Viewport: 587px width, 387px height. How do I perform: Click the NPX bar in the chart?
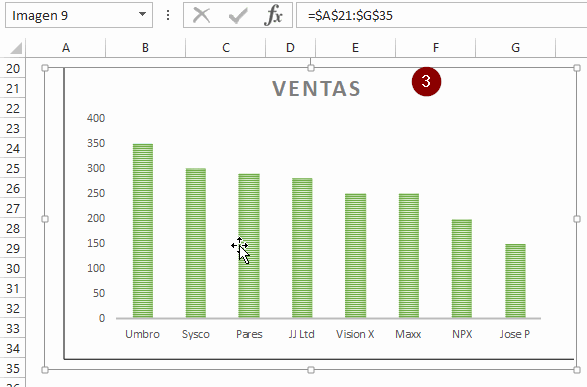462,269
